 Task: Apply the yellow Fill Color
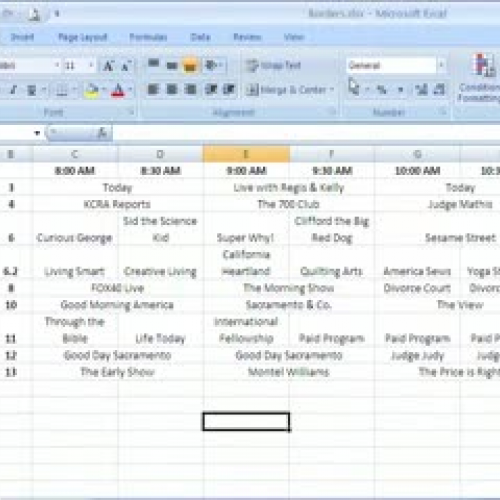tap(91, 90)
